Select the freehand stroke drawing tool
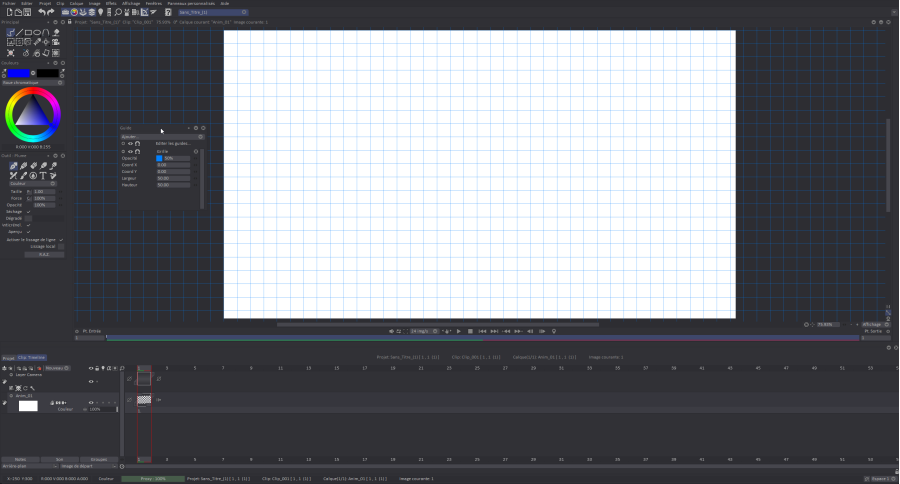 click(10, 33)
